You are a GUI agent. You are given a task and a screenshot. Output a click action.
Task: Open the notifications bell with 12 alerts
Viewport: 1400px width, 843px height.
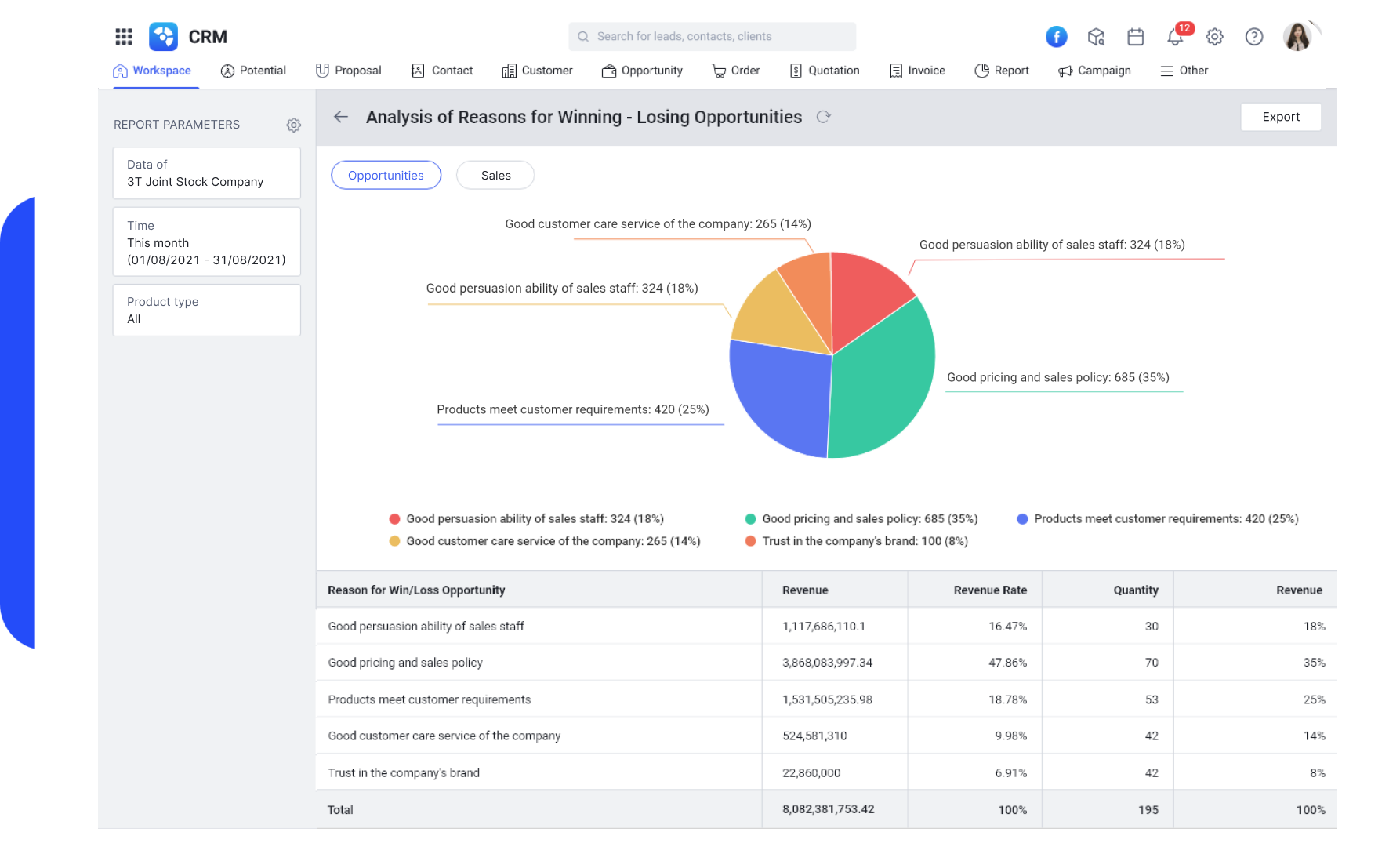coord(1175,36)
